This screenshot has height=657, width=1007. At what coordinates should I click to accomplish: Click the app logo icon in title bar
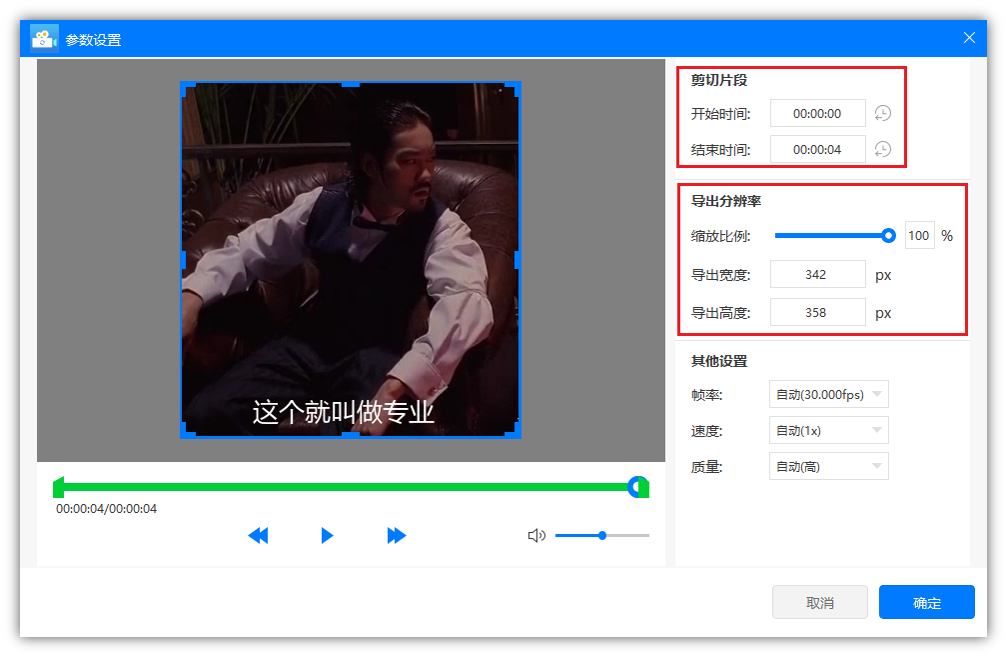point(44,39)
